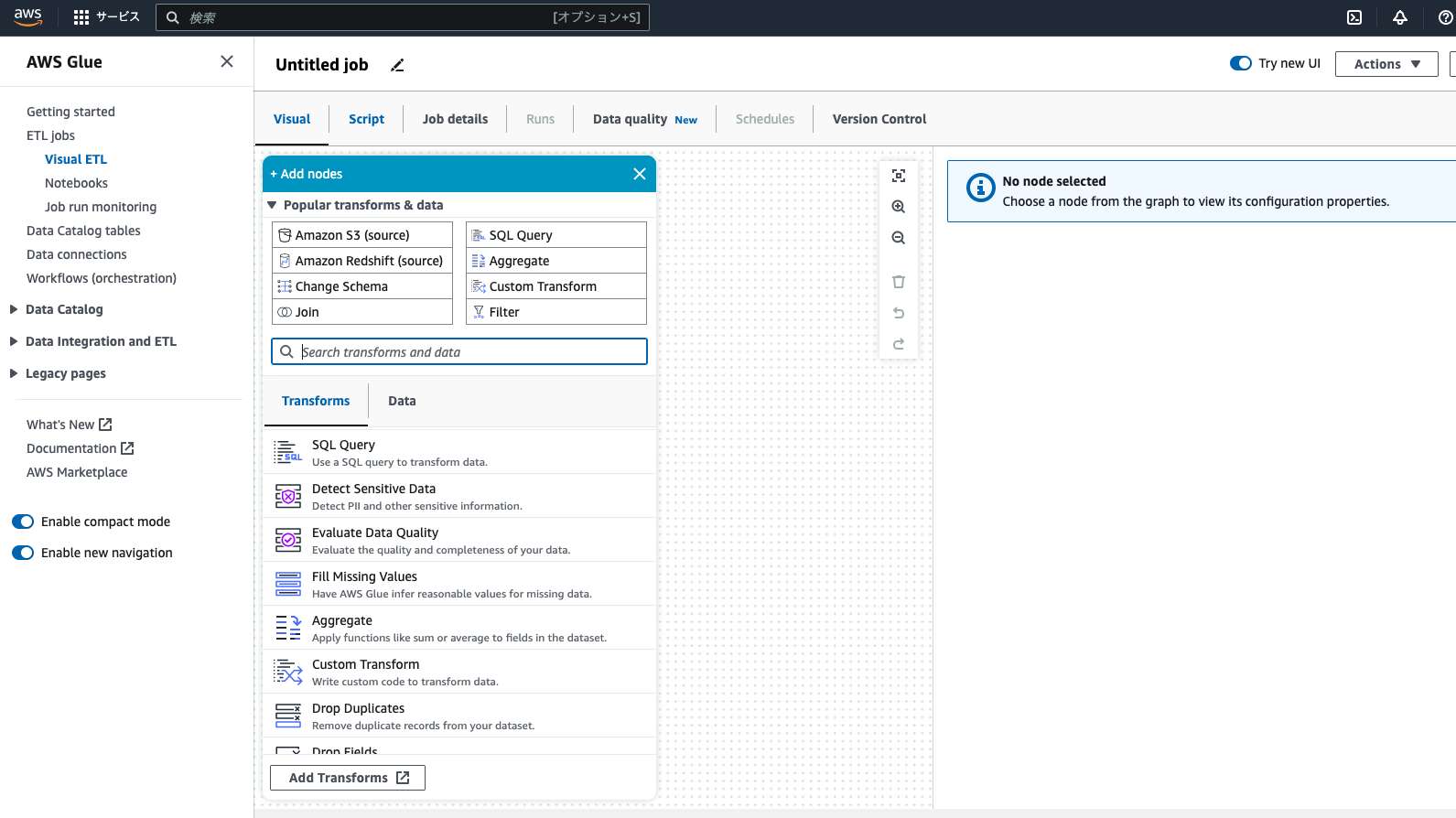Open the Actions dropdown menu
This screenshot has width=1456, height=818.
pyautogui.click(x=1386, y=64)
